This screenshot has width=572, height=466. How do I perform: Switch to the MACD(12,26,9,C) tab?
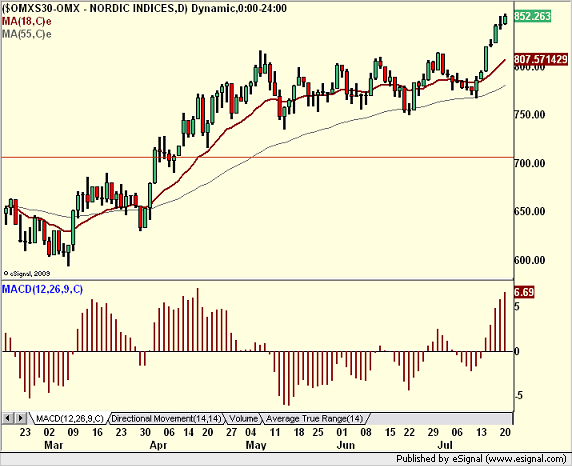69,419
